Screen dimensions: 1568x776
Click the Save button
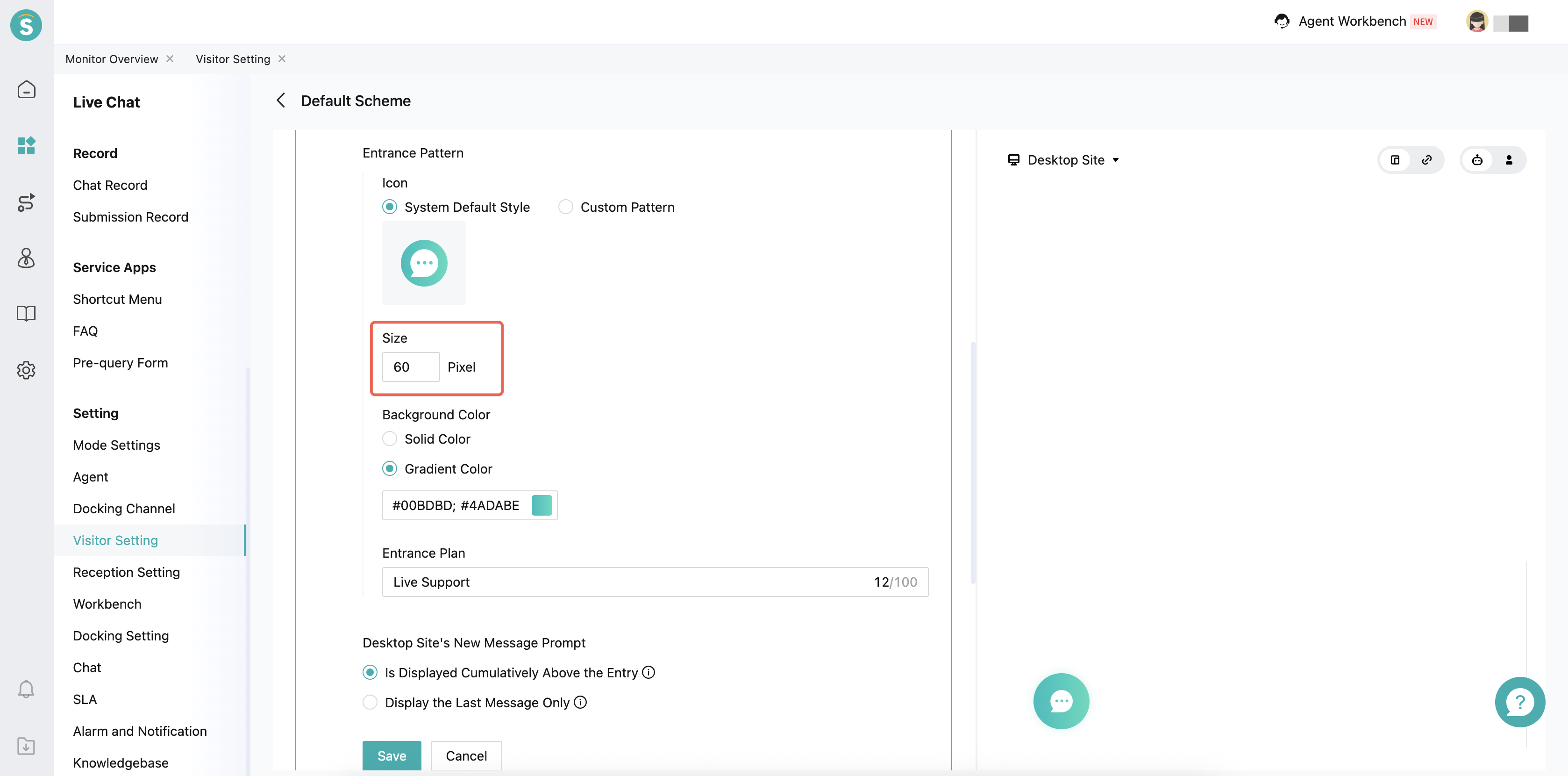click(x=392, y=755)
